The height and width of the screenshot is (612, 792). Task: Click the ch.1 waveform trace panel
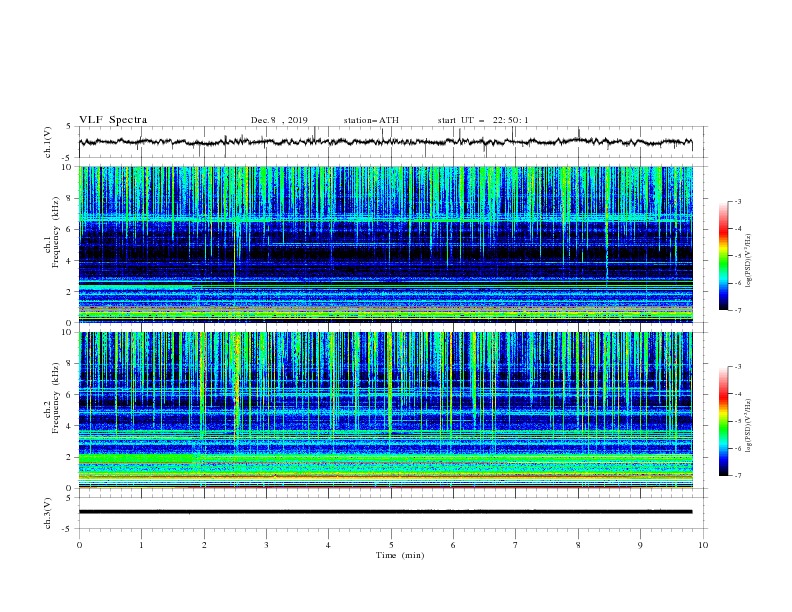pos(392,142)
